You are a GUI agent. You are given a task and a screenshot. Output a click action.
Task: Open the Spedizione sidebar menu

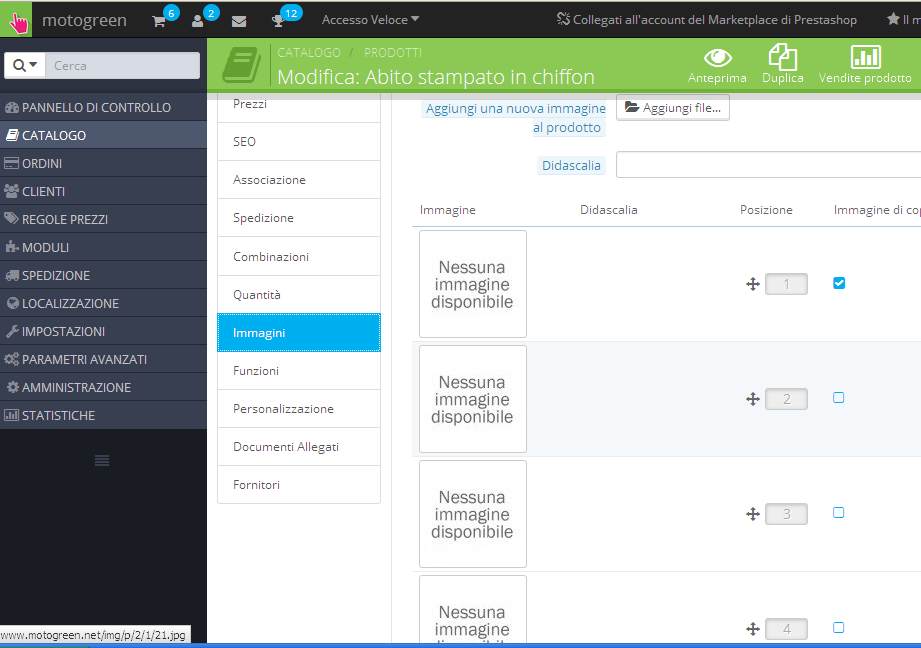click(103, 276)
